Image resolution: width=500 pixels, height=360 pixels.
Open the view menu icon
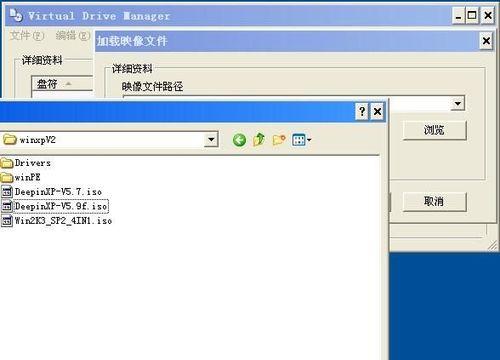coord(298,140)
